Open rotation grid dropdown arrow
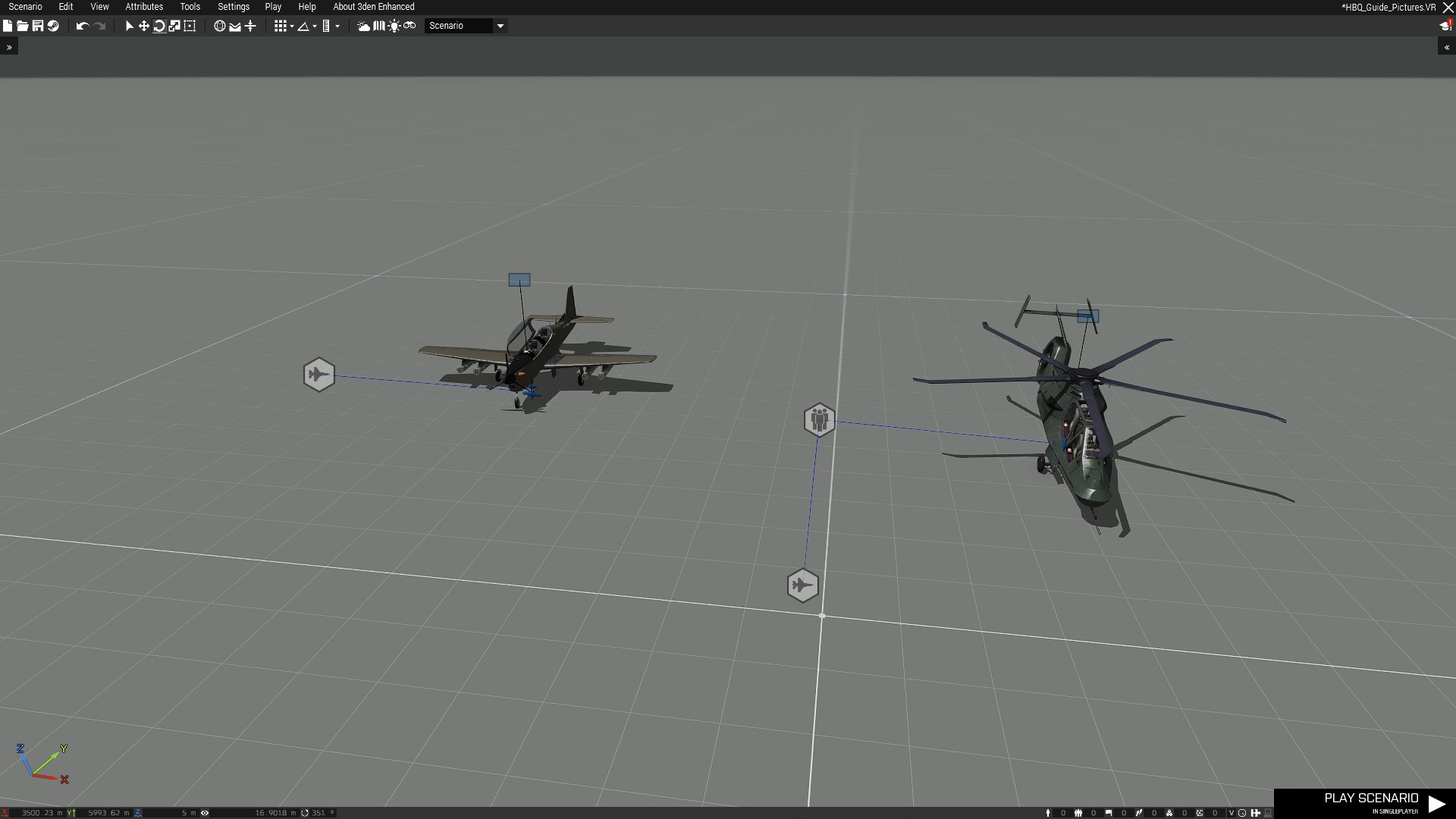The height and width of the screenshot is (819, 1456). point(315,27)
